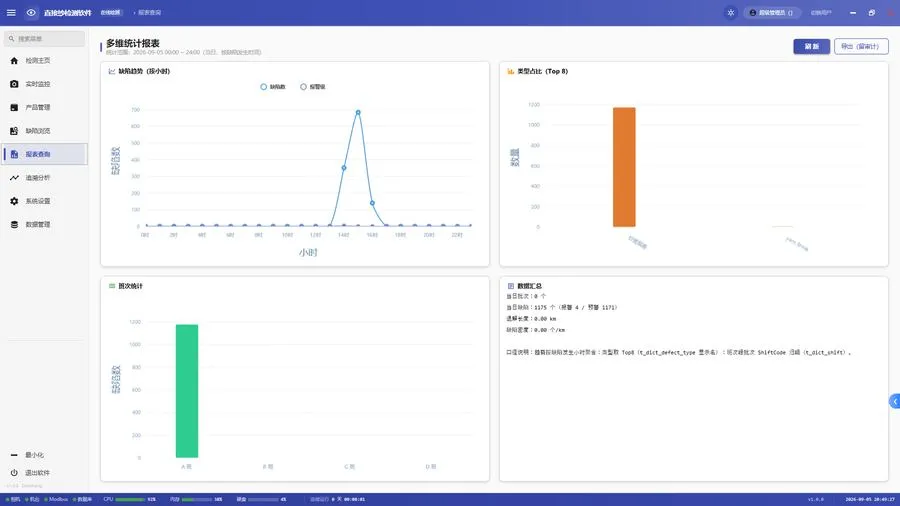This screenshot has width=900, height=506.
Task: Click the green A班 bar in 班次统计
Action: coord(187,391)
